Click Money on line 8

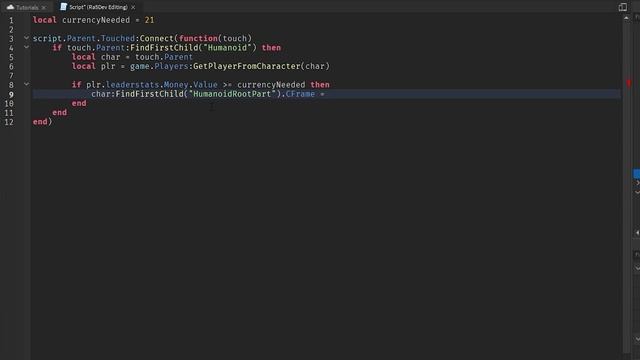point(176,85)
